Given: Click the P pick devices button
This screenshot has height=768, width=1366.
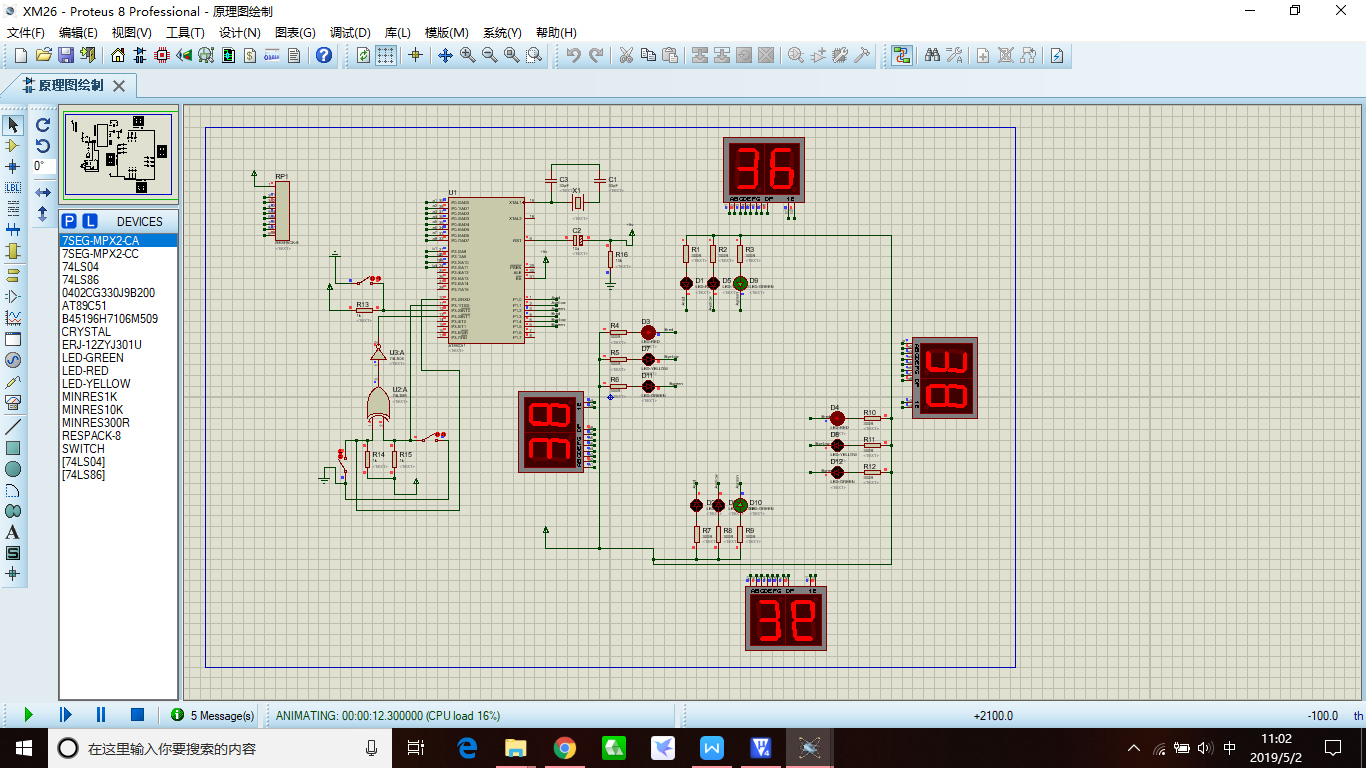Looking at the screenshot, I should [x=69, y=221].
